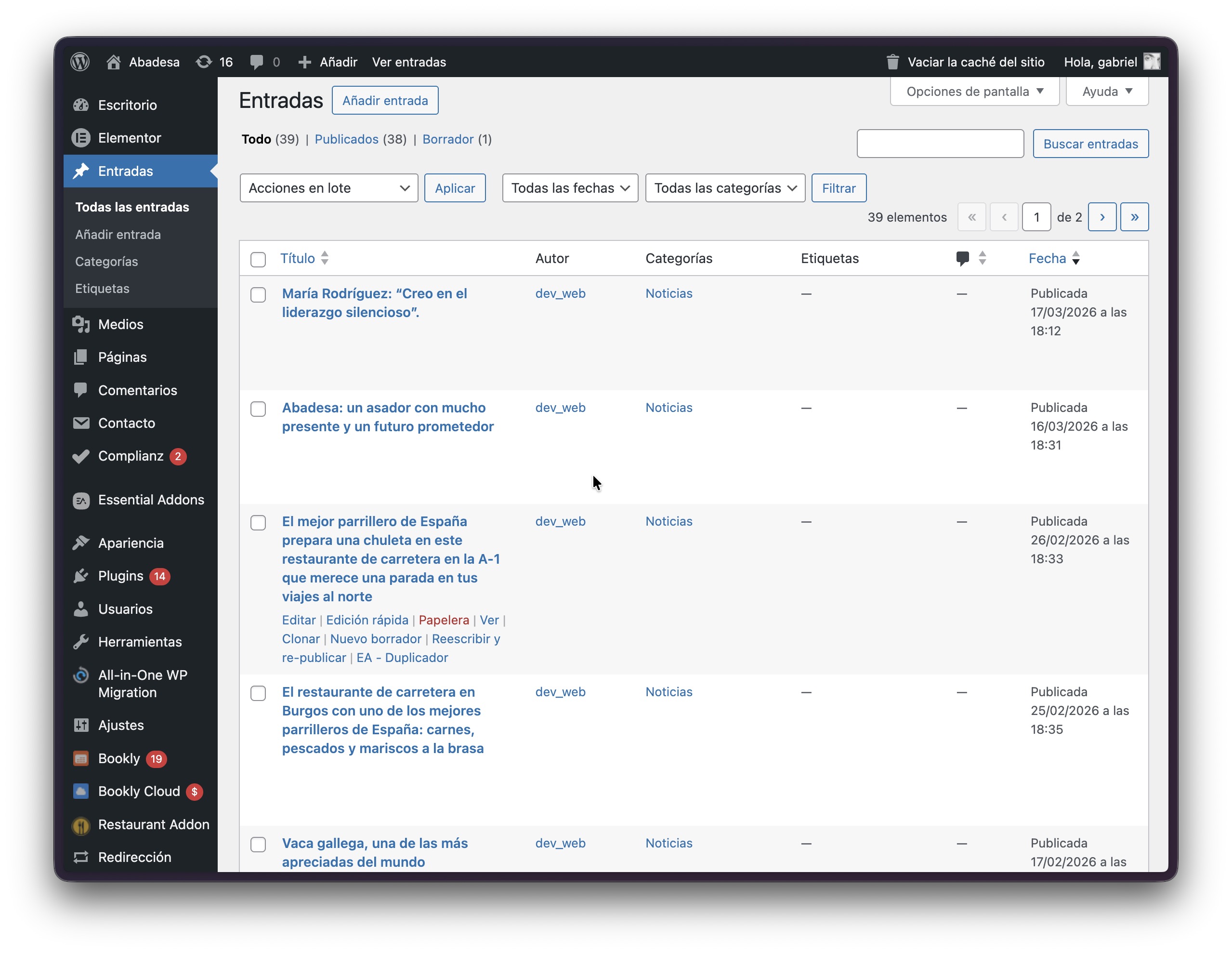
Task: Open the Acciones en lote dropdown
Action: (x=329, y=188)
